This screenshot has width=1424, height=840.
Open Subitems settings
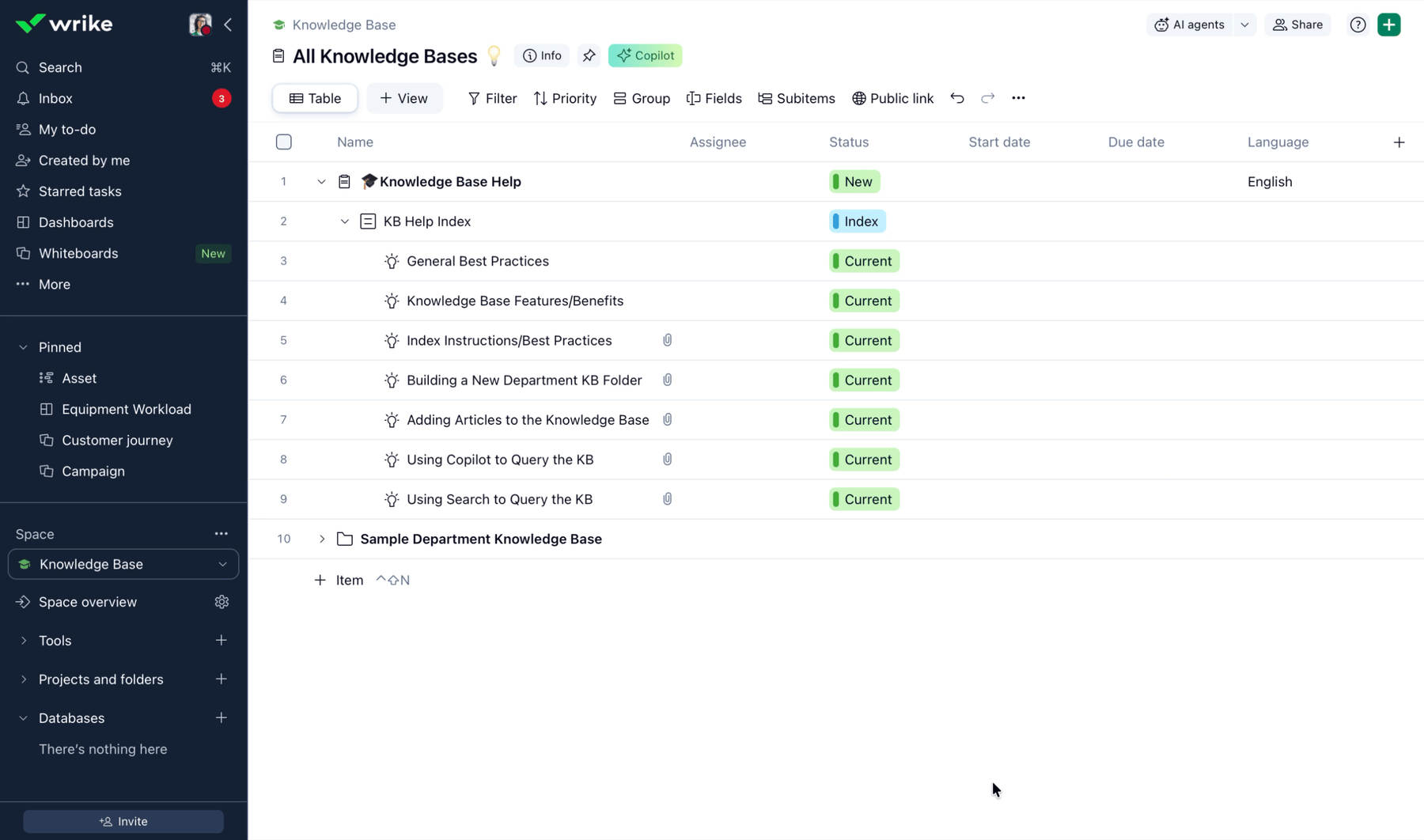point(796,98)
